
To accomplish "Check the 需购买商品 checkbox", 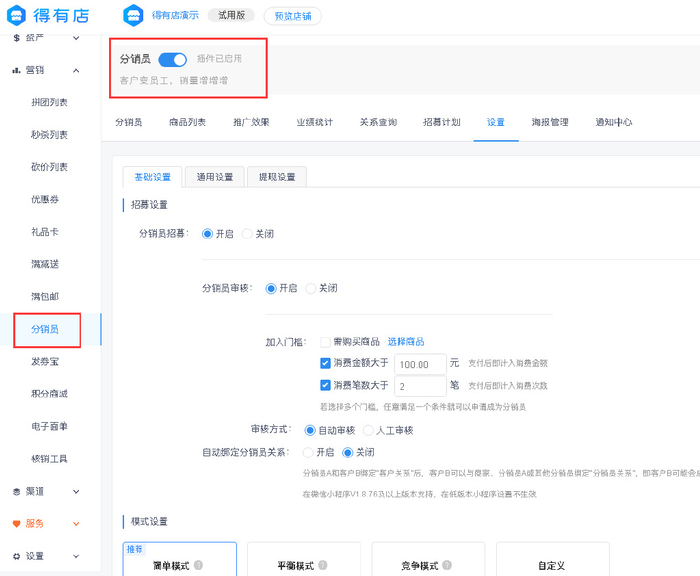I will [325, 342].
